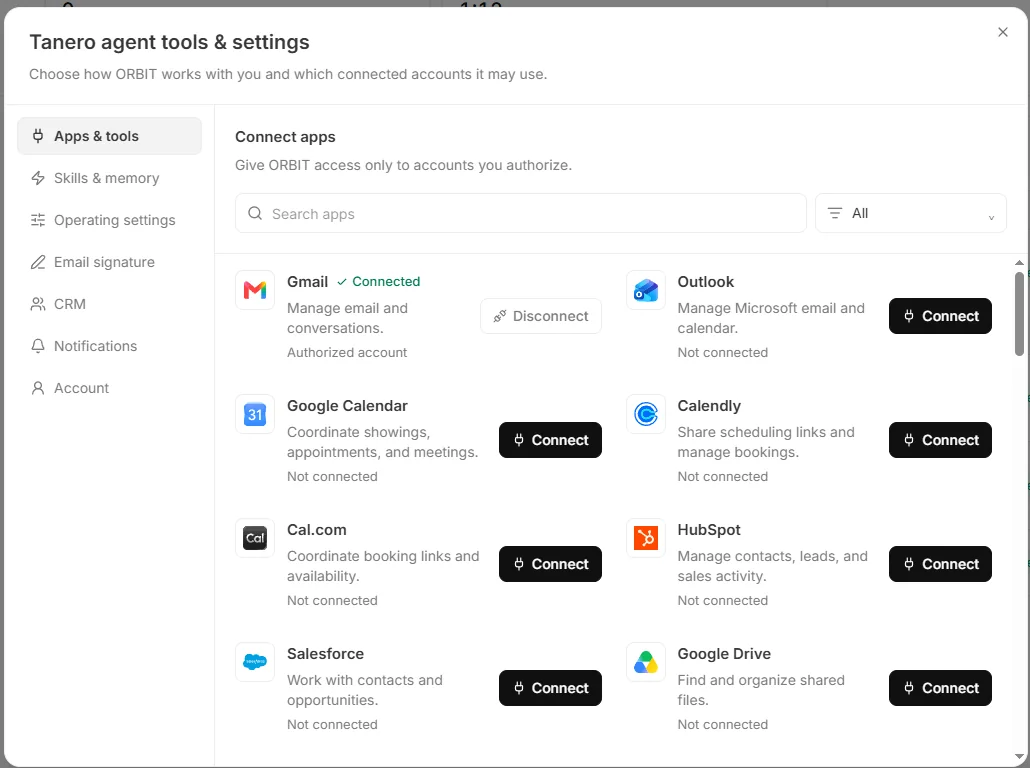The image size is (1030, 768).
Task: Click the Google Drive logo icon
Action: tap(646, 662)
